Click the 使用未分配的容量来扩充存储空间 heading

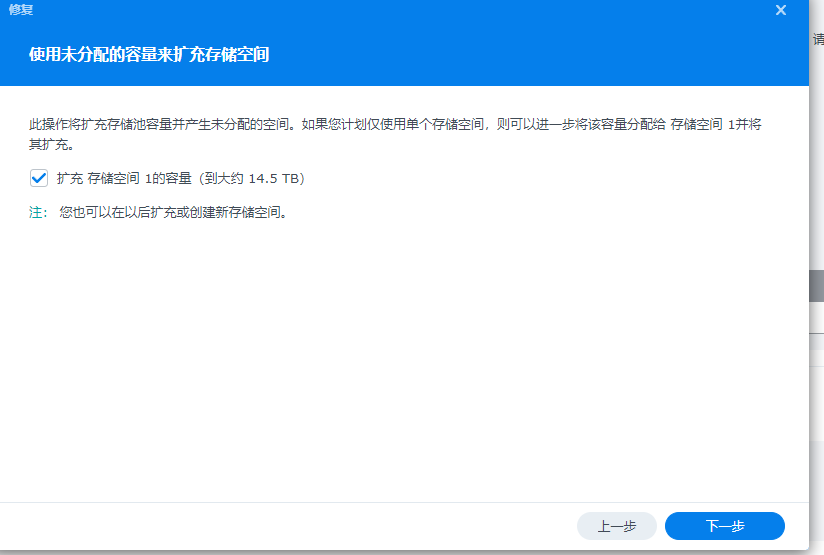pyautogui.click(x=149, y=54)
